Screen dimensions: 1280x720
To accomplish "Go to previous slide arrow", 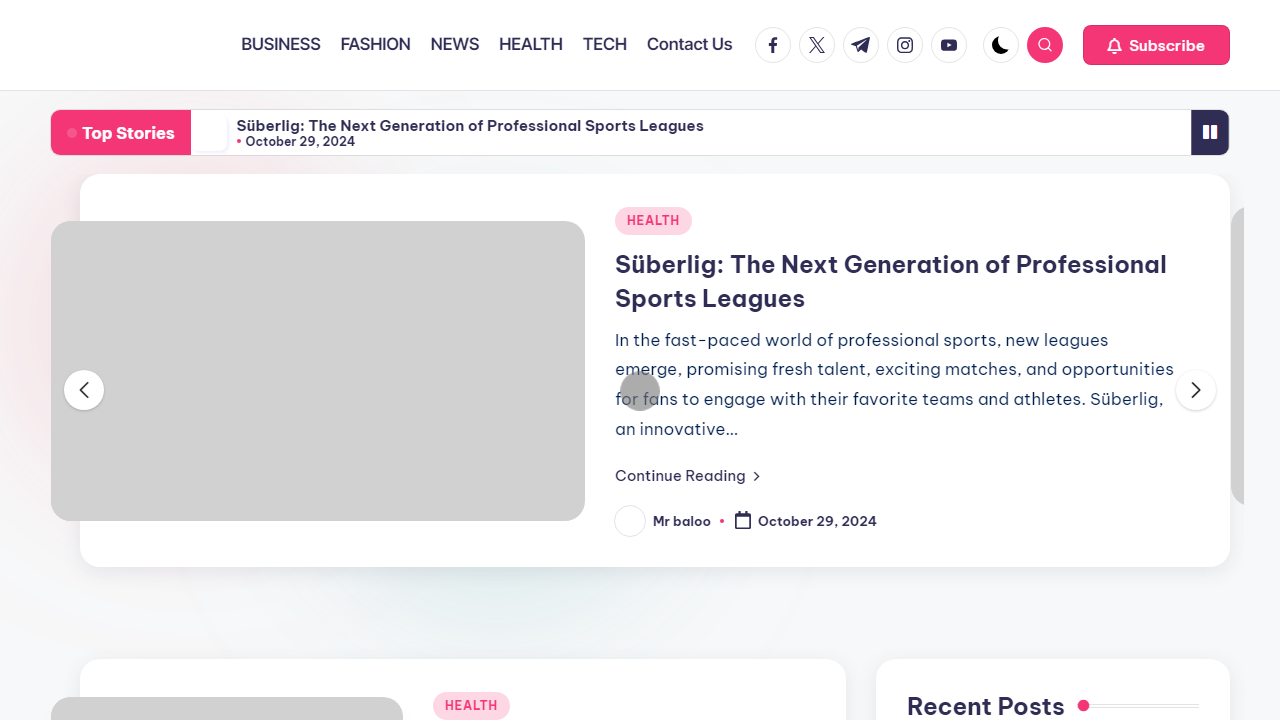I will coord(84,390).
